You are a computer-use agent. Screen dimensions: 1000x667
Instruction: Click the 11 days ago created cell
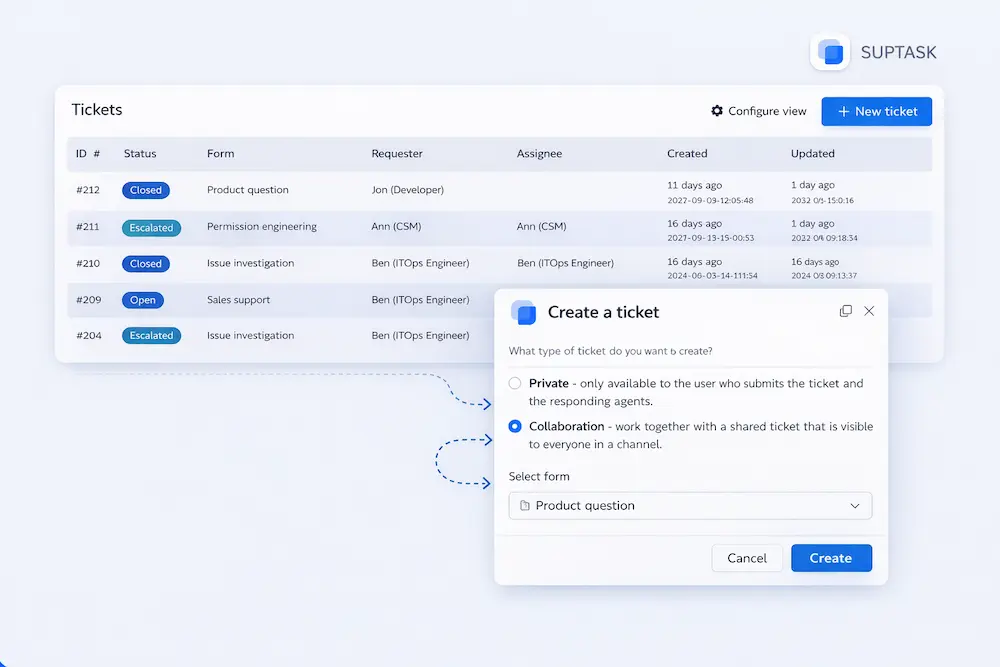695,185
